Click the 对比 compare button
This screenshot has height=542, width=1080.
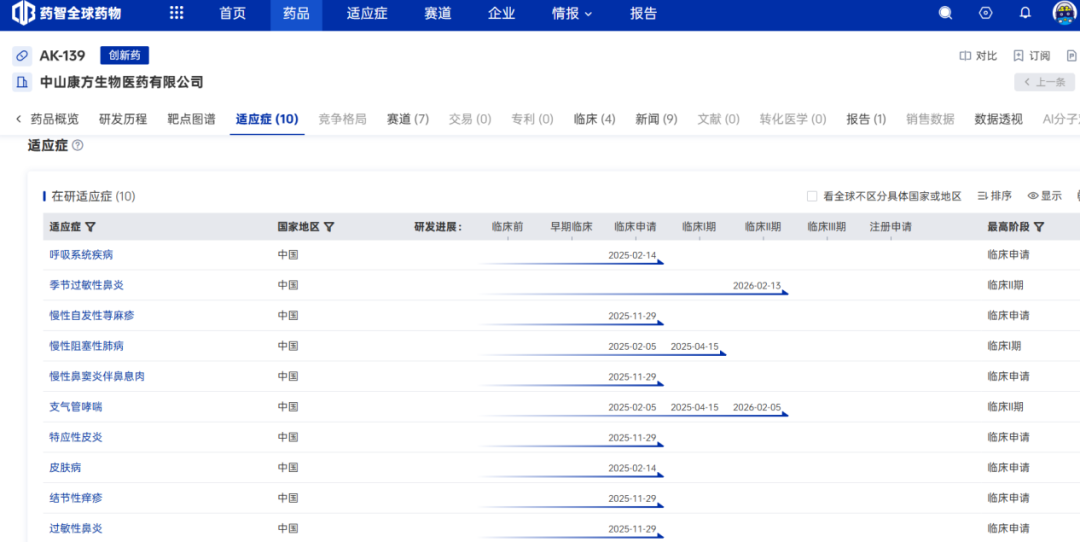[x=978, y=56]
